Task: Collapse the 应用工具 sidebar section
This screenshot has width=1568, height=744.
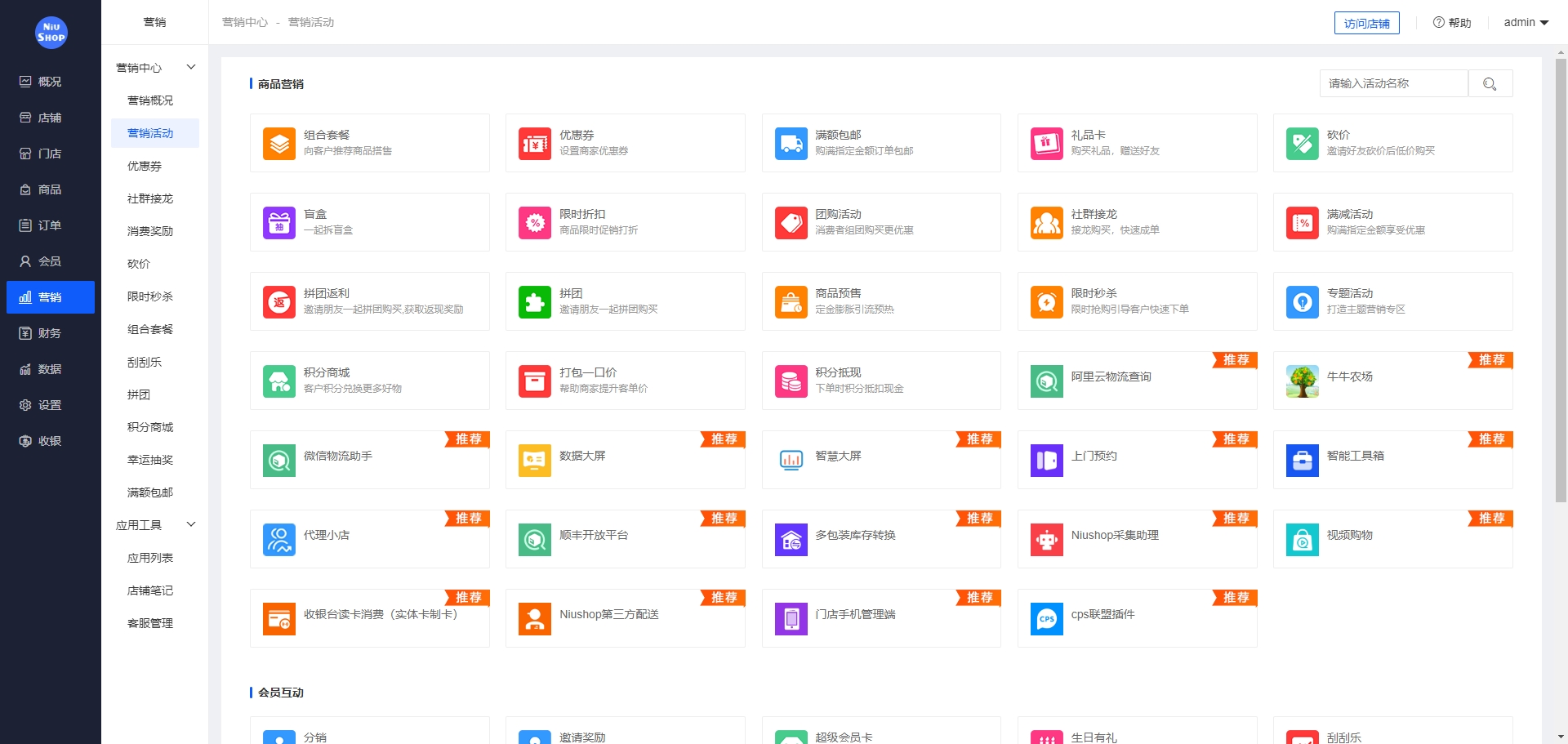Action: pos(191,524)
